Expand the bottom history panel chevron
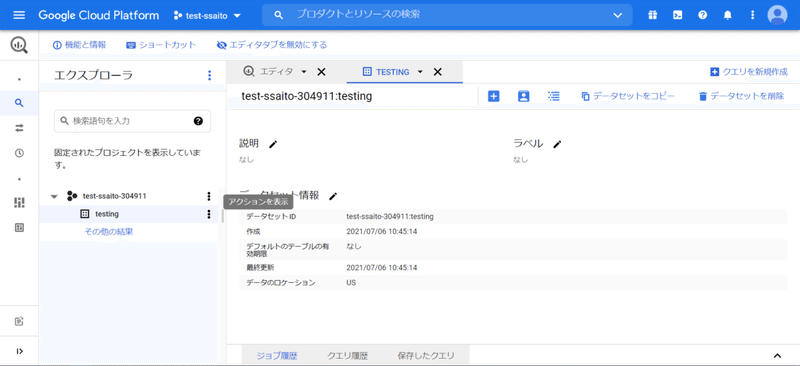The width and height of the screenshot is (800, 366). (x=777, y=356)
